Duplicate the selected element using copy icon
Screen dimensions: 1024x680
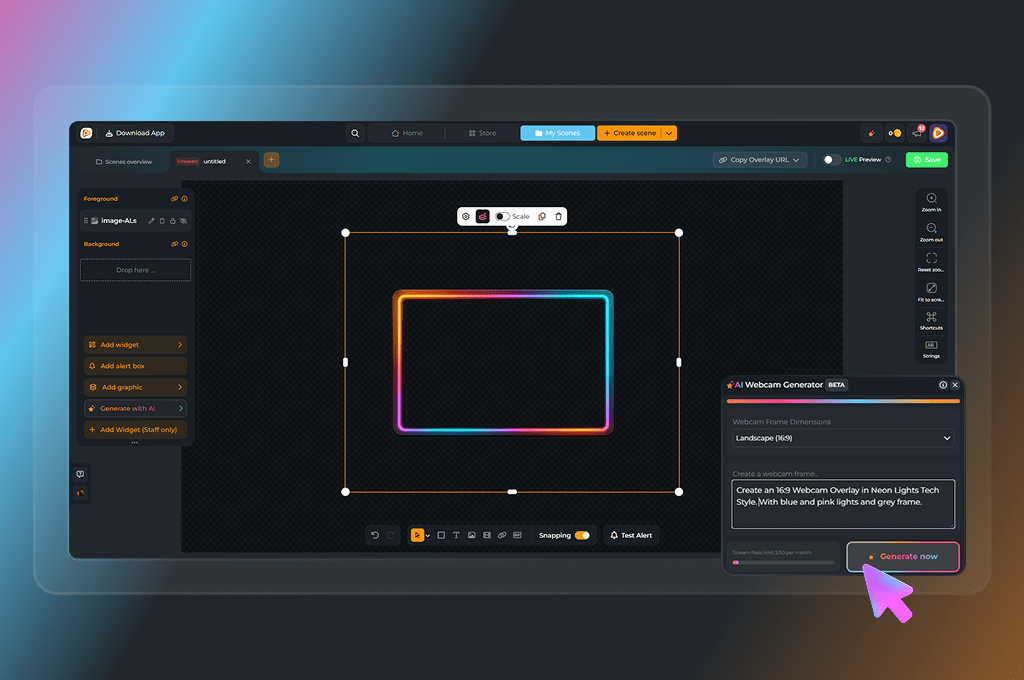tap(542, 216)
